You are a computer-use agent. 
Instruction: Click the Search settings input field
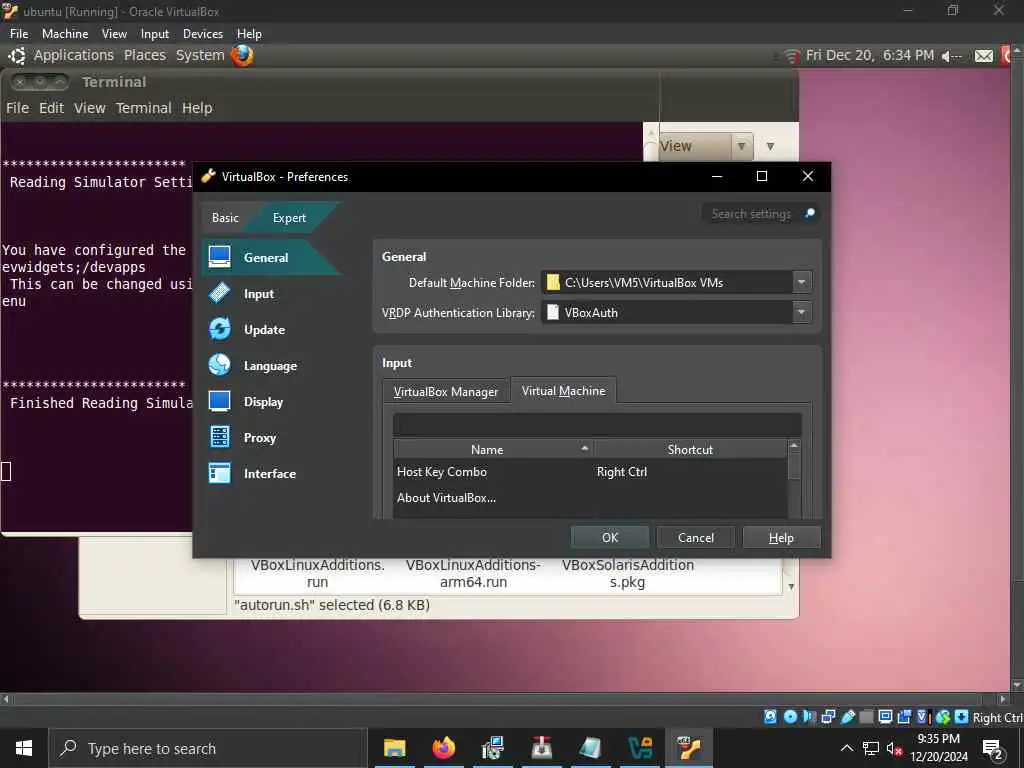pos(751,214)
